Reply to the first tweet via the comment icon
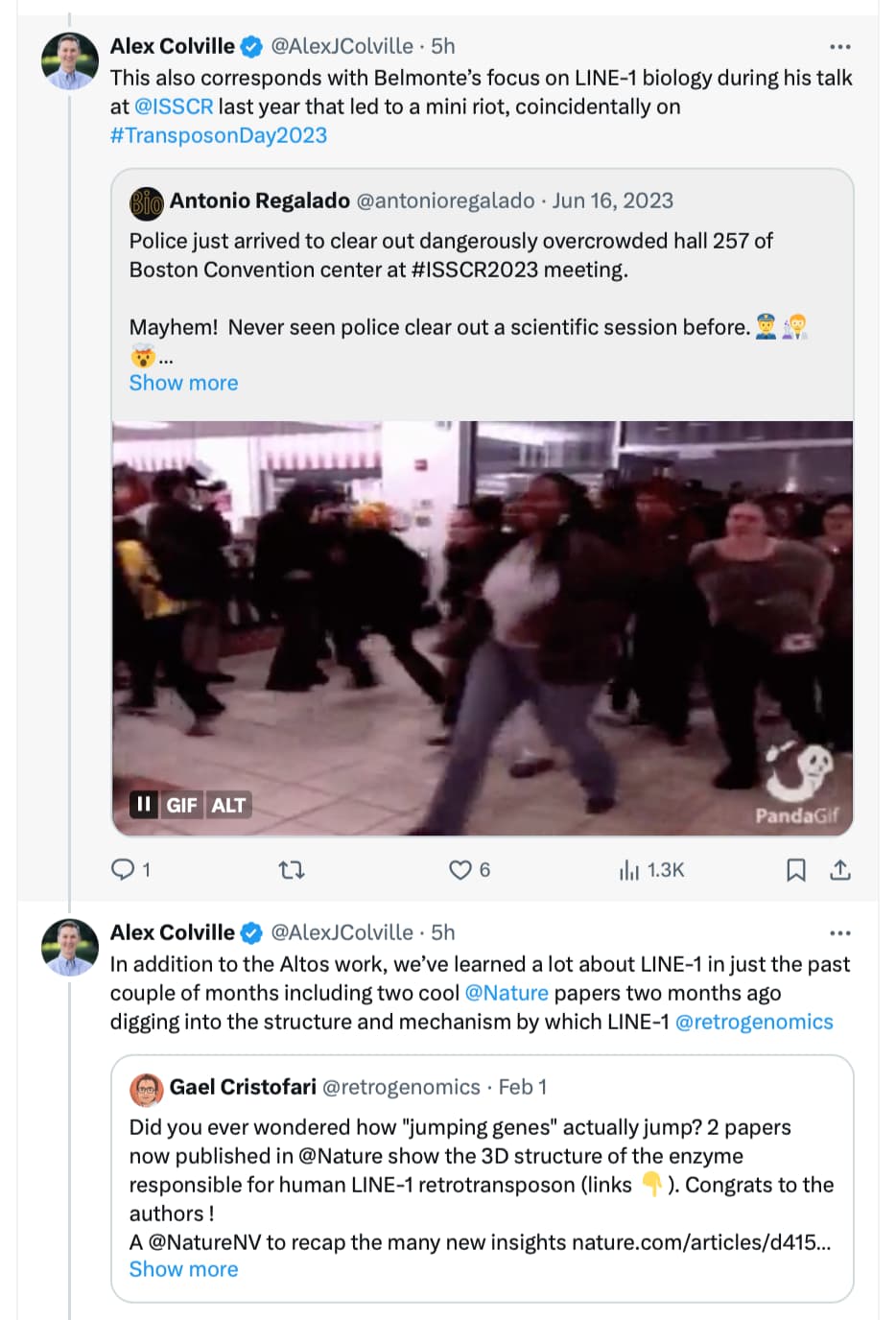896x1320 pixels. pos(123,869)
